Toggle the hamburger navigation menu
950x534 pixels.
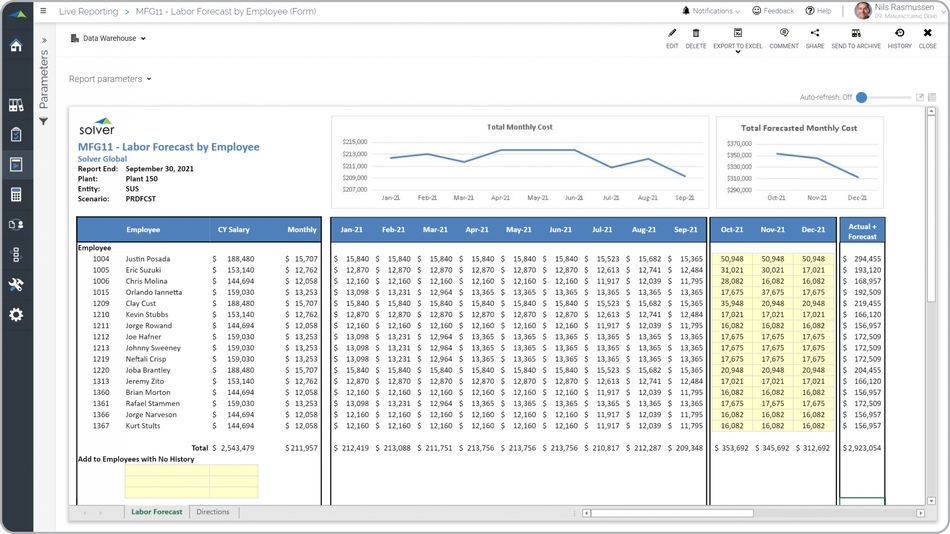pos(43,11)
